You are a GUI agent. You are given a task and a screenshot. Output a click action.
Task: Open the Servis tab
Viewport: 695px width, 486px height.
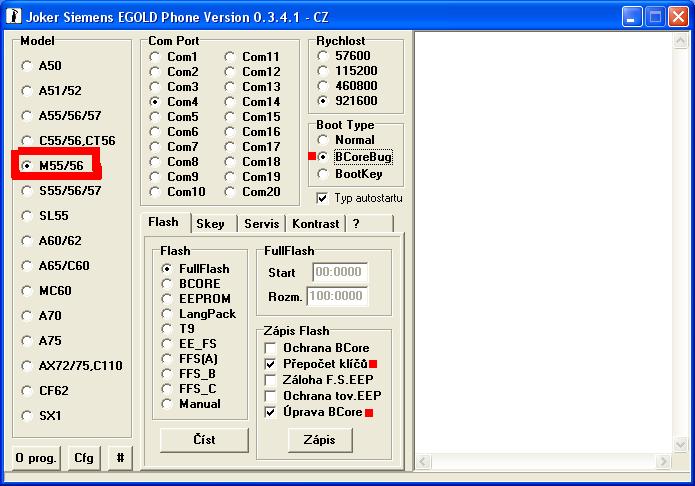click(262, 224)
